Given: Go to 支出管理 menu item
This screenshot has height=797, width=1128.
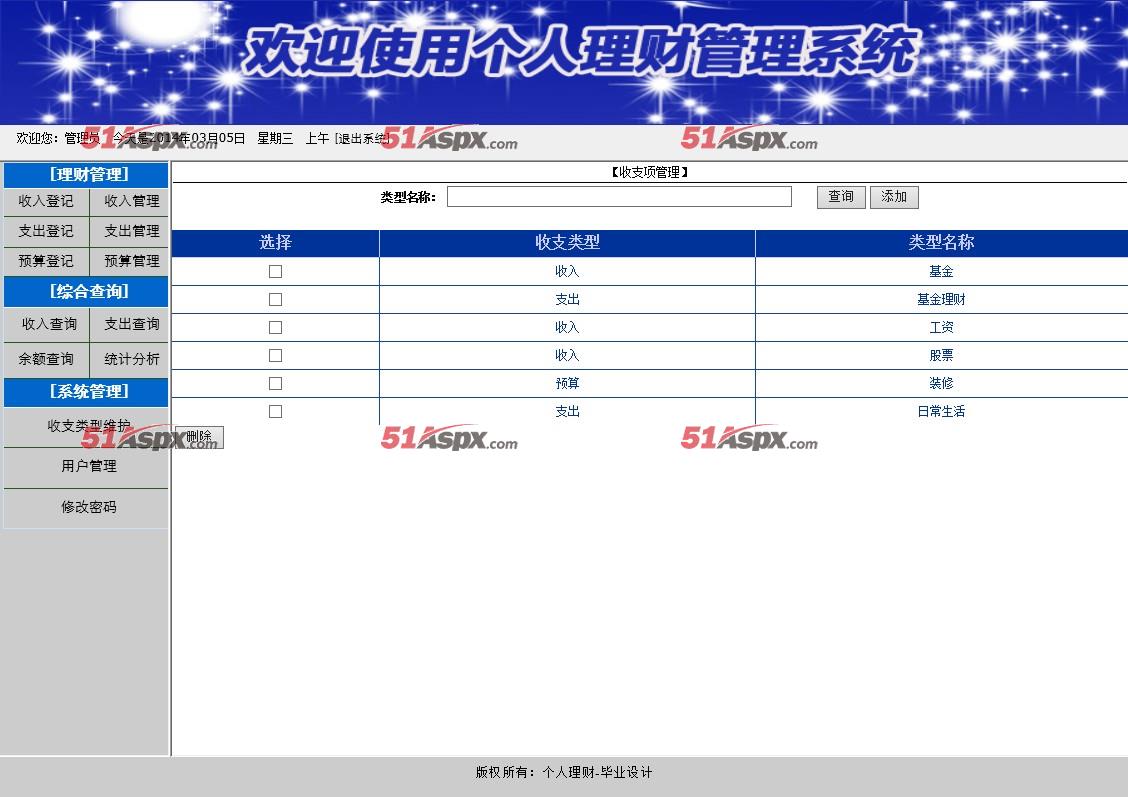Looking at the screenshot, I should 132,231.
